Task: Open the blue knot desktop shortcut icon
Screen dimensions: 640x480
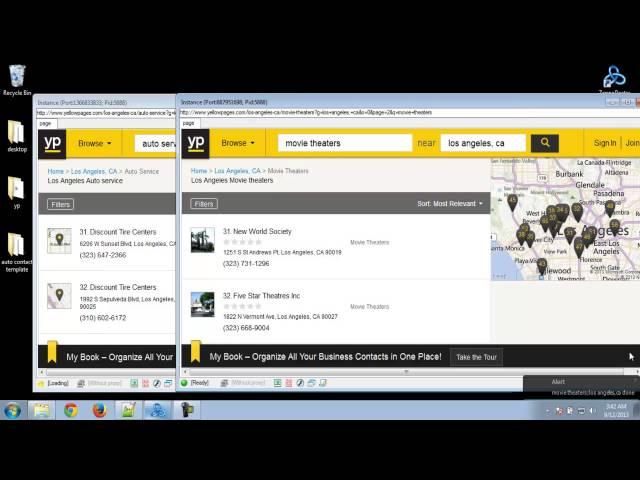Action: tap(614, 76)
